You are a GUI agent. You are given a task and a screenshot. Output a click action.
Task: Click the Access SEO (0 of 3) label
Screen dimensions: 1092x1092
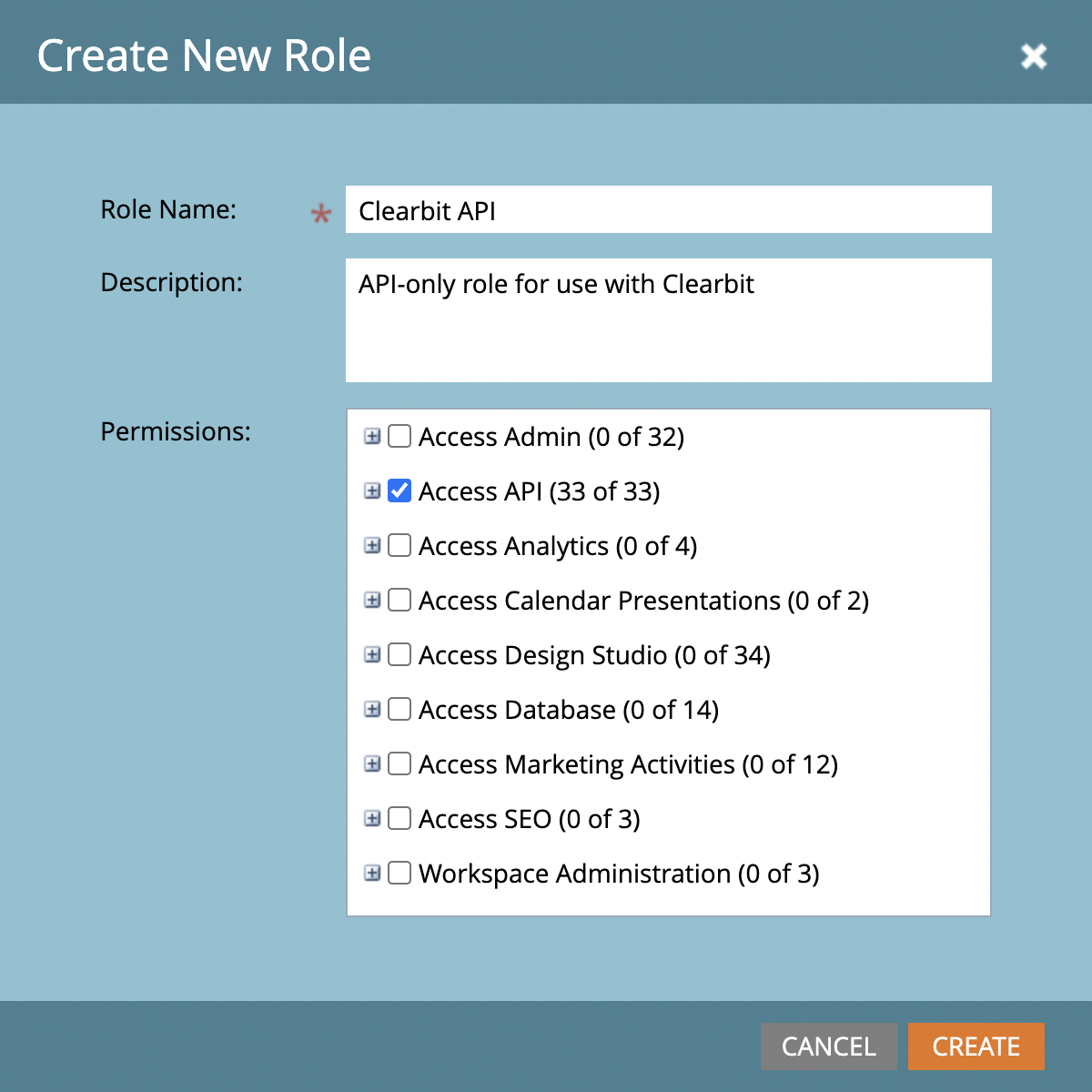[530, 819]
